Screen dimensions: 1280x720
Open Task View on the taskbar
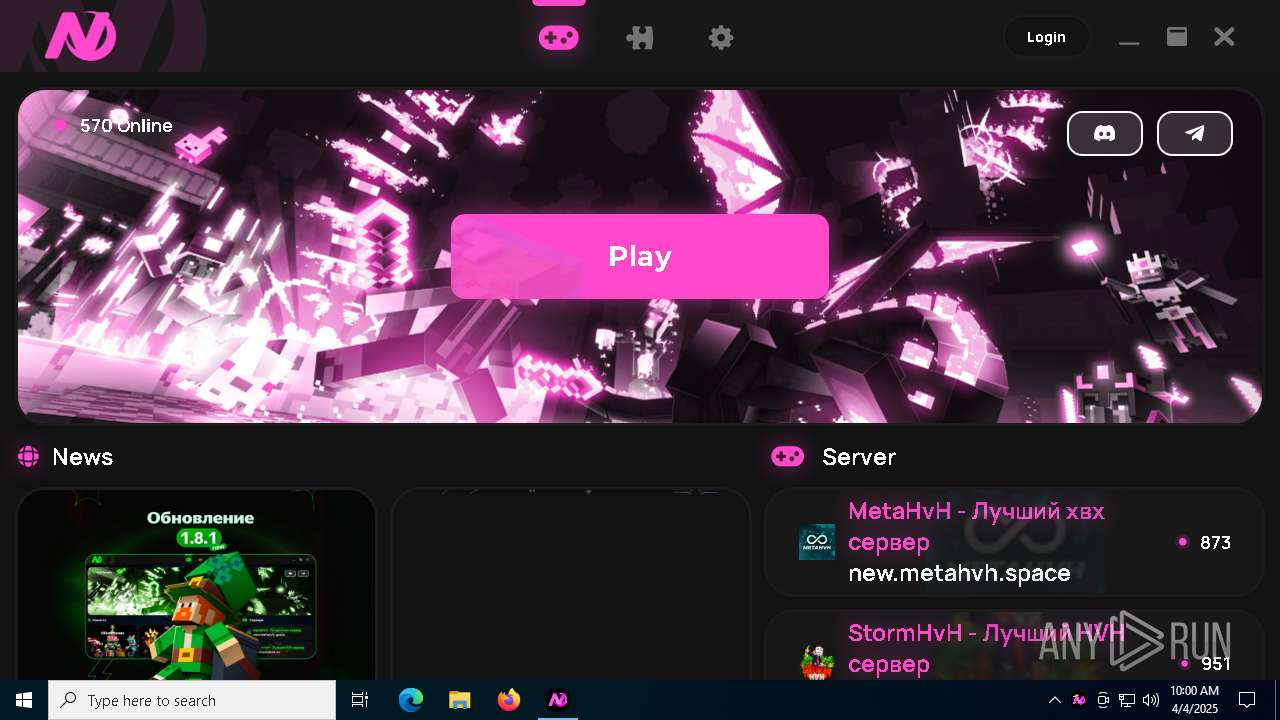(x=360, y=700)
